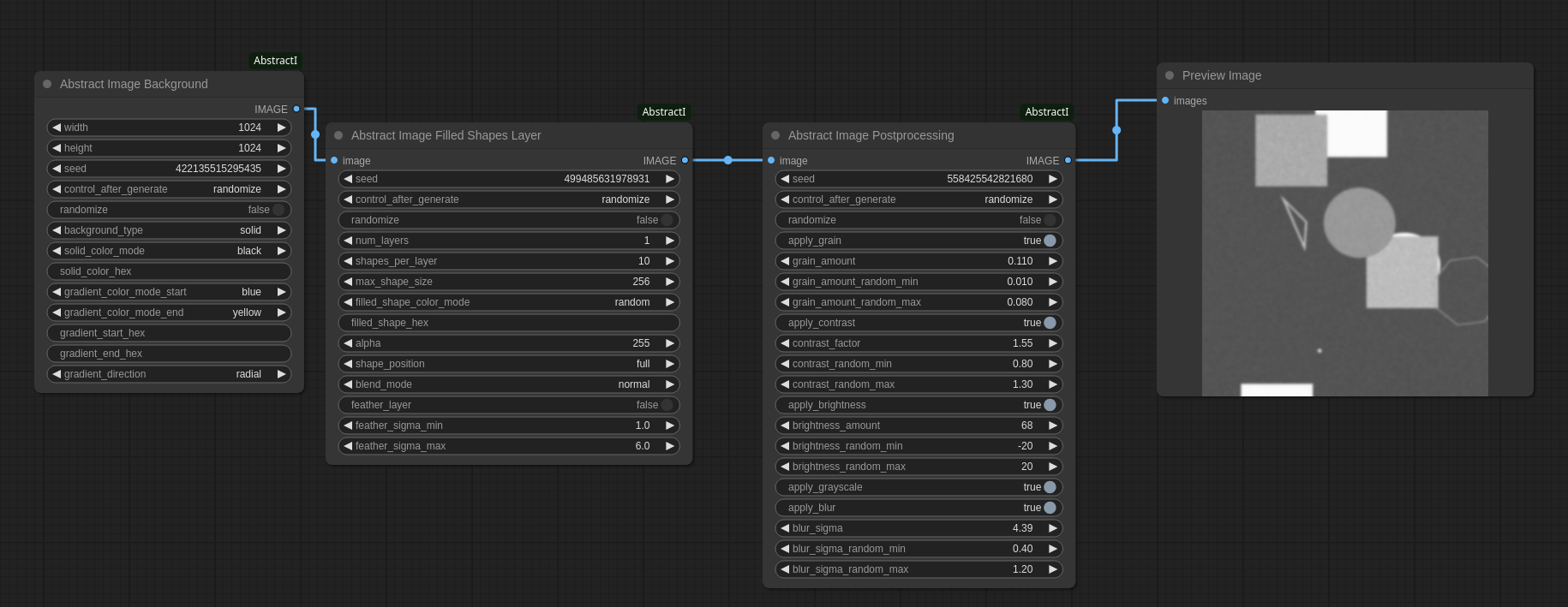Click the AbstractI badge above the Background node

coord(275,61)
